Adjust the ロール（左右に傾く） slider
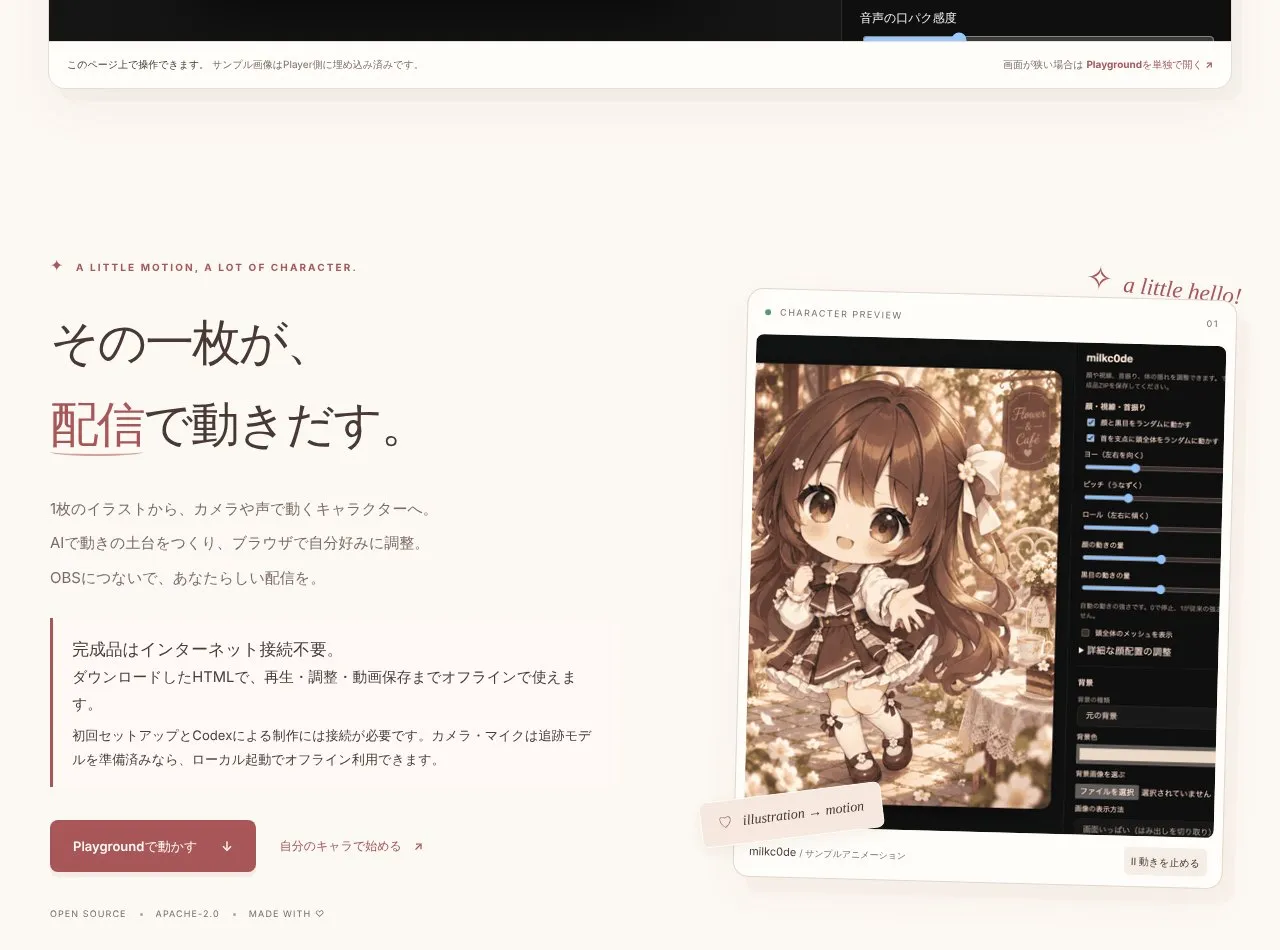1280x950 pixels. point(1152,529)
